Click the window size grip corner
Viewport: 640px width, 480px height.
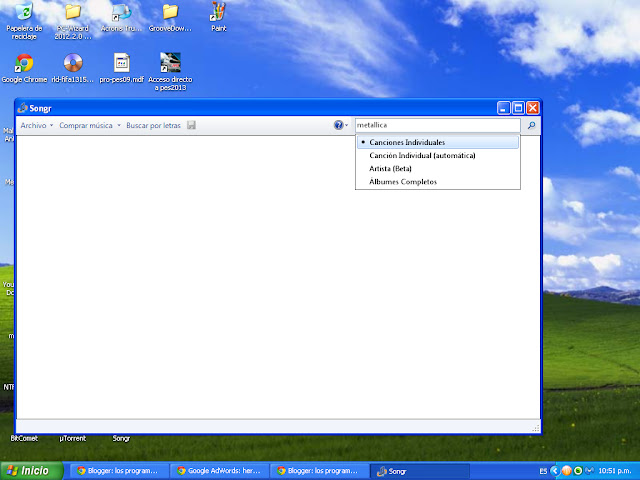click(536, 428)
